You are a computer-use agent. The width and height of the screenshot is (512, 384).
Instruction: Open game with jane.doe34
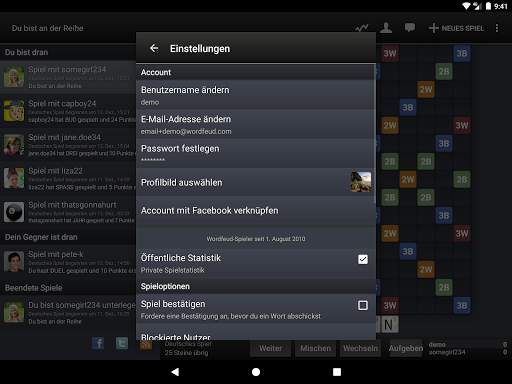pos(68,145)
